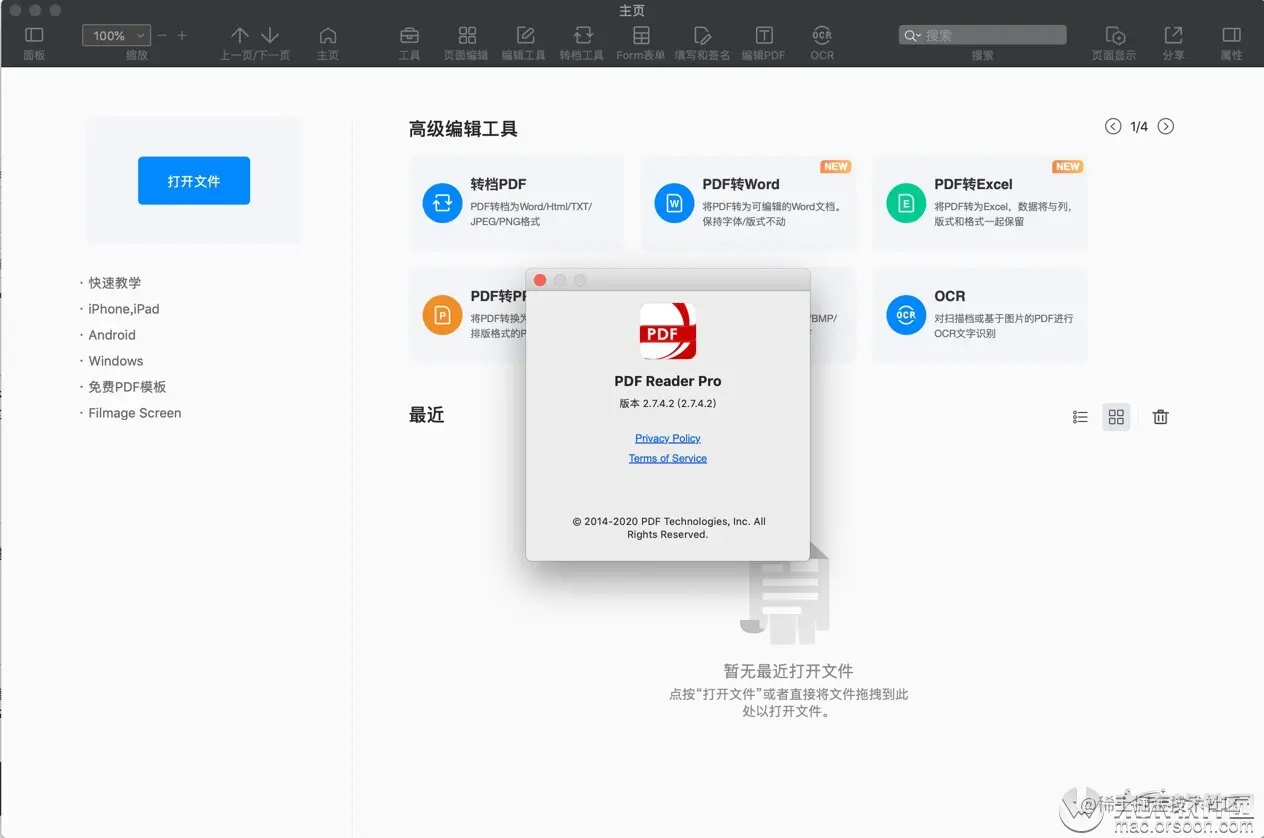Select the OCR text recognition card
This screenshot has width=1264, height=838.
tap(980, 315)
